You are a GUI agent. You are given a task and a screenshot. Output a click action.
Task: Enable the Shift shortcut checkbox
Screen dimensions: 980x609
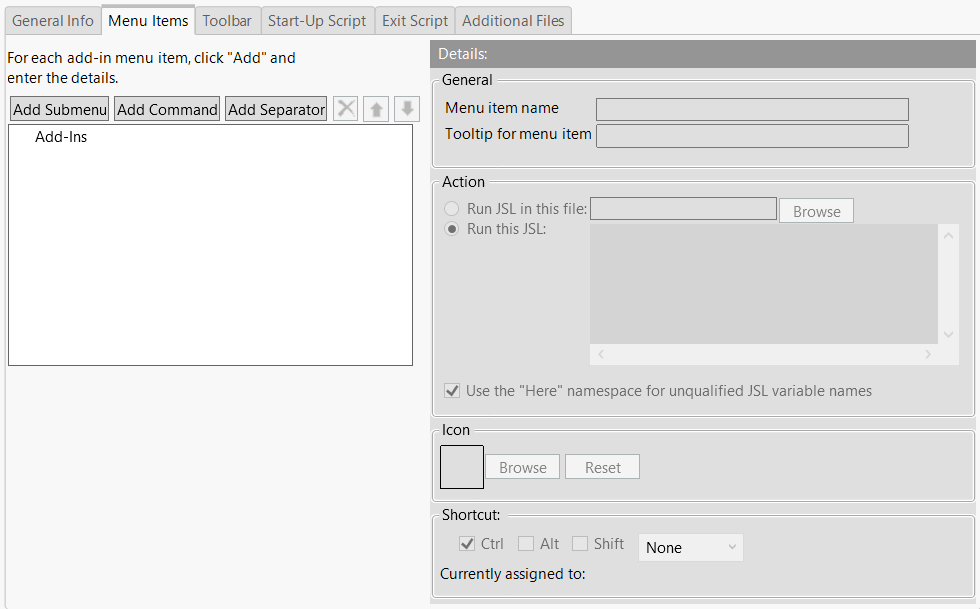580,543
